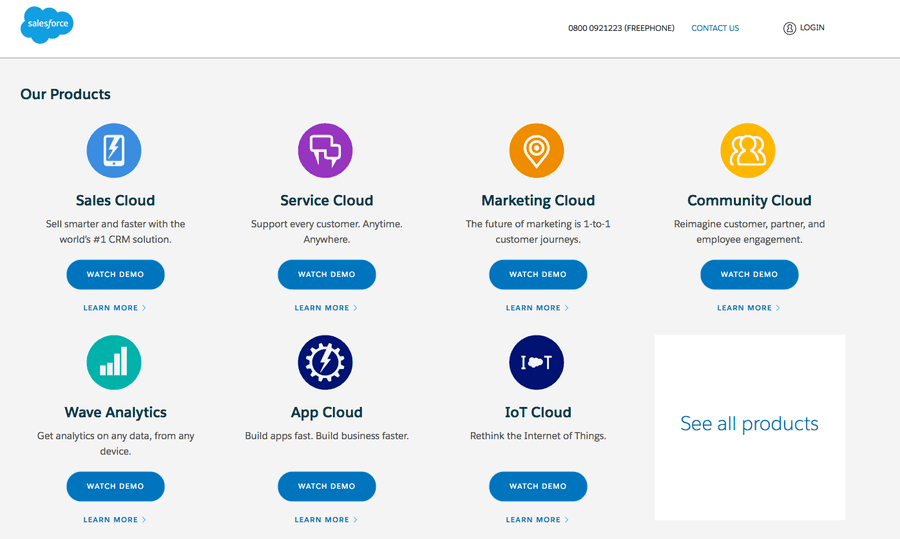
Task: Learn more about Marketing Cloud
Action: coord(537,308)
